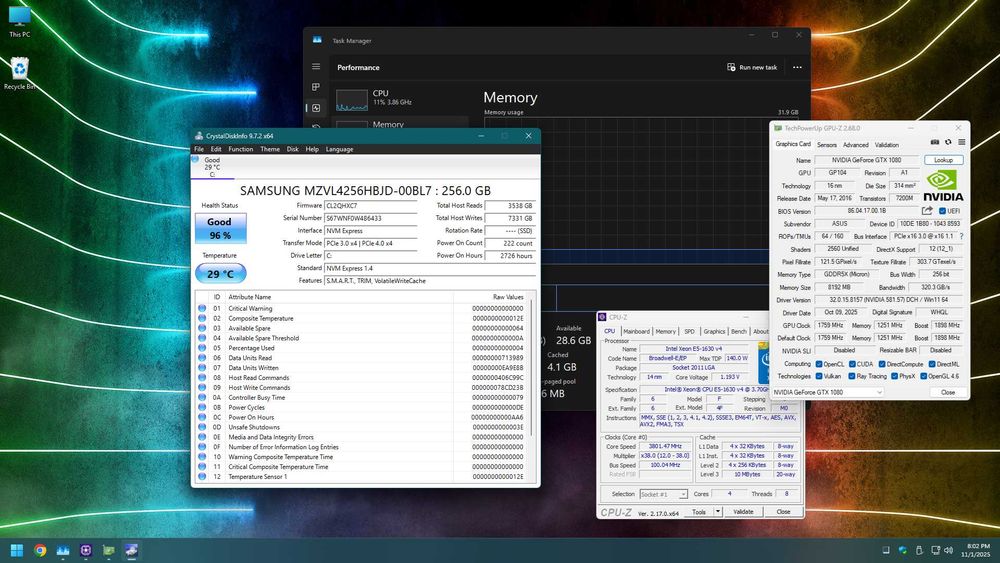Click the Firmware field CL2QHXC7
The width and height of the screenshot is (1000, 563).
click(x=371, y=206)
